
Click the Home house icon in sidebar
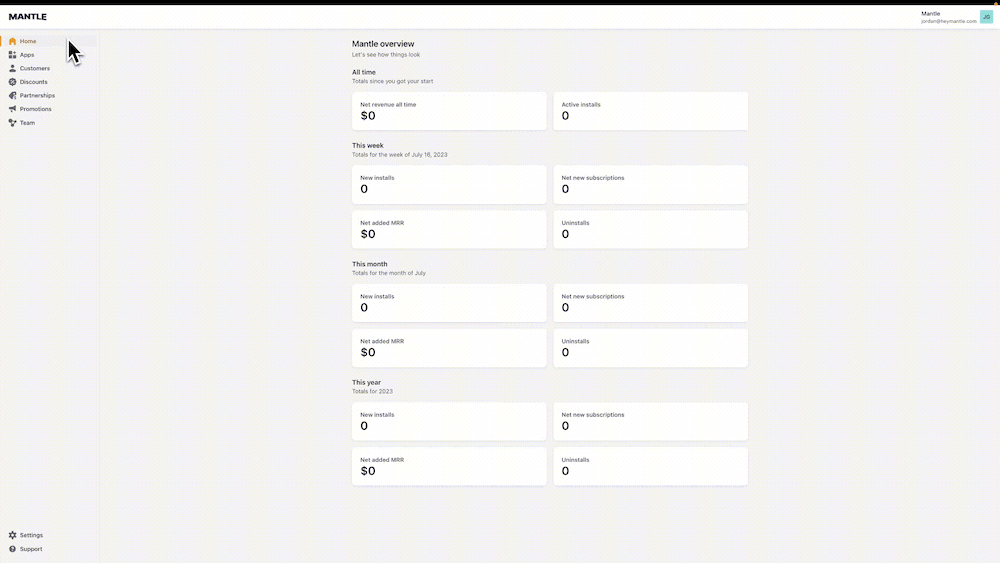pyautogui.click(x=12, y=41)
